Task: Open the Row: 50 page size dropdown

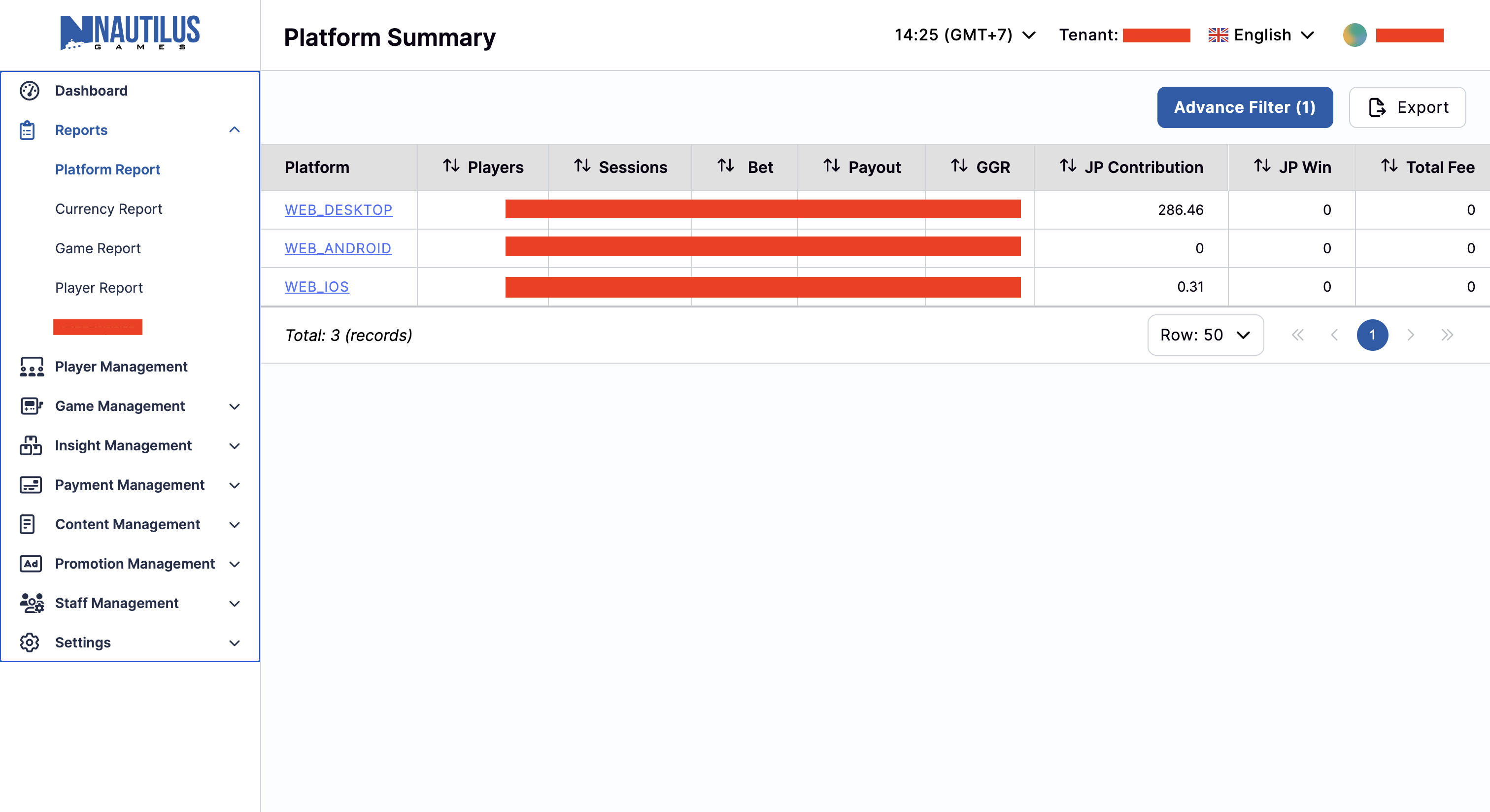Action: 1205,335
